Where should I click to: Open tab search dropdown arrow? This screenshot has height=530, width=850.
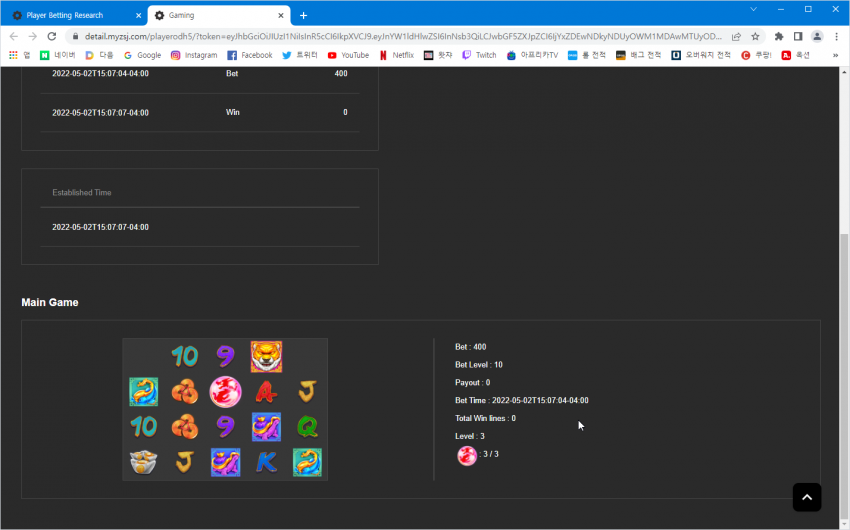pyautogui.click(x=754, y=9)
